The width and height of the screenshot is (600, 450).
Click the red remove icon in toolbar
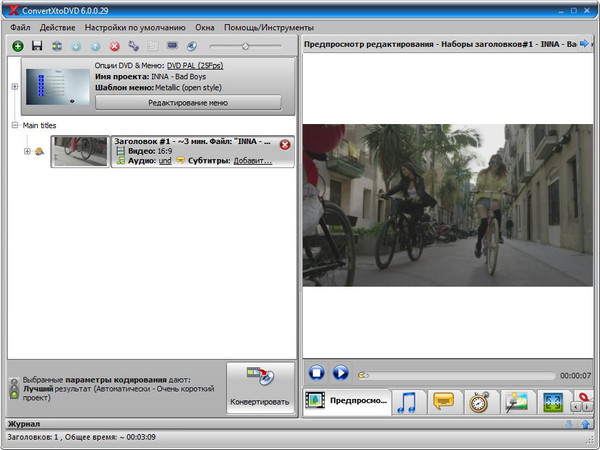[x=114, y=46]
